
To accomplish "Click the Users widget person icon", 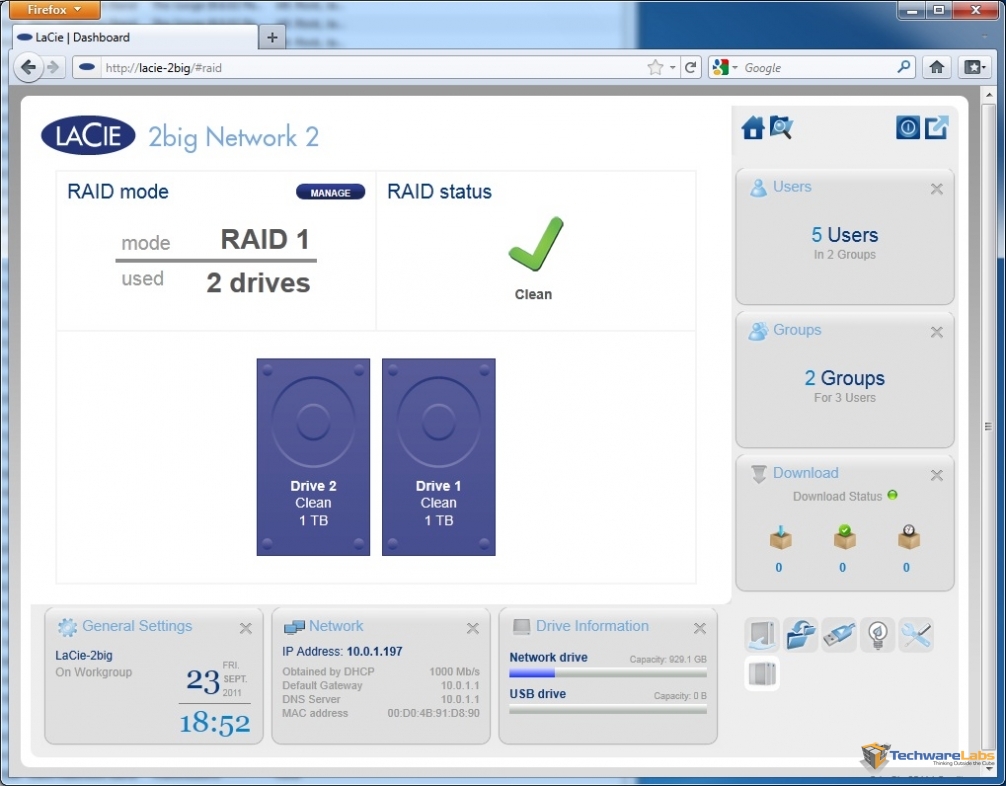I will point(758,187).
